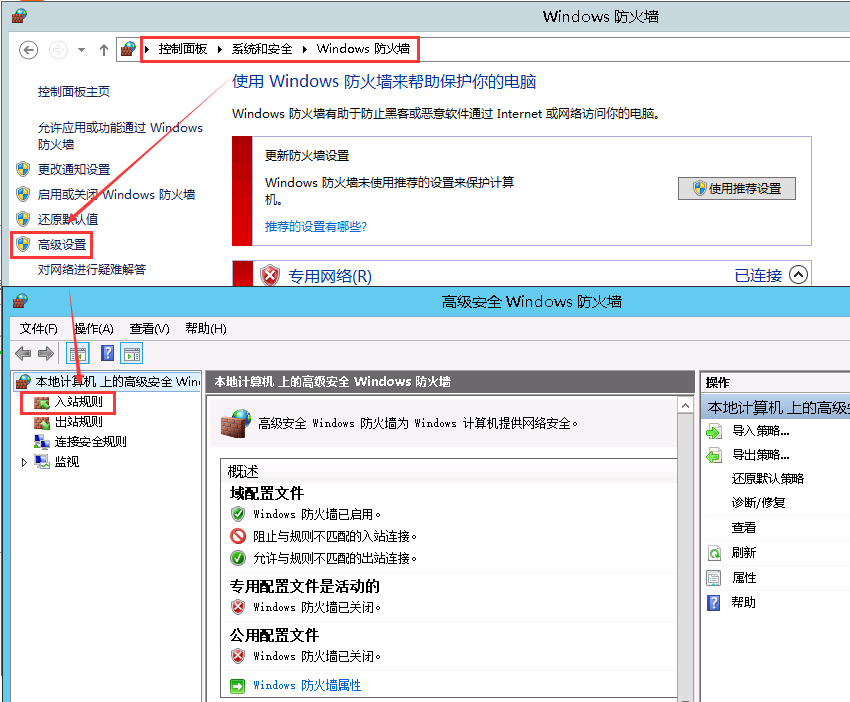Image resolution: width=850 pixels, height=702 pixels.
Task: Click the show/hide console tree toolbar icon
Action: tap(78, 353)
